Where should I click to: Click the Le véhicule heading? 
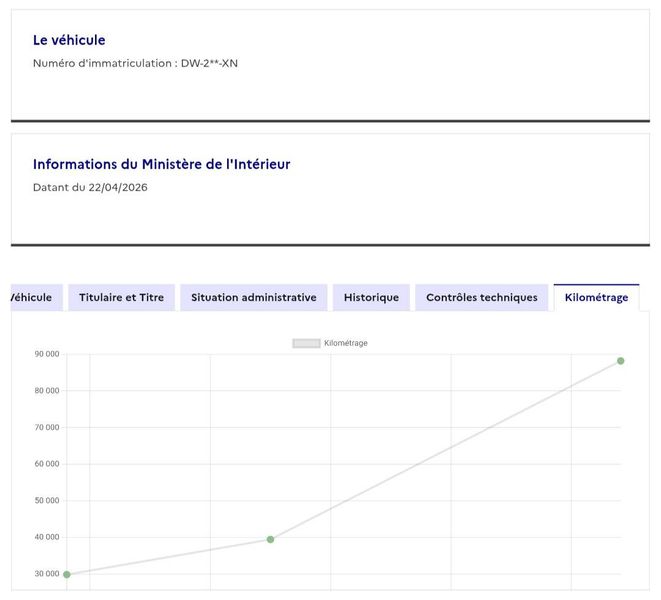(69, 40)
